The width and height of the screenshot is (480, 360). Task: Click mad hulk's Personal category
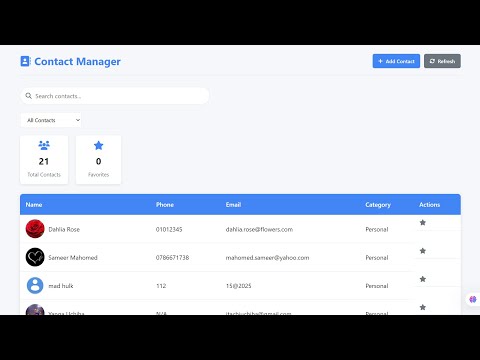coord(377,286)
